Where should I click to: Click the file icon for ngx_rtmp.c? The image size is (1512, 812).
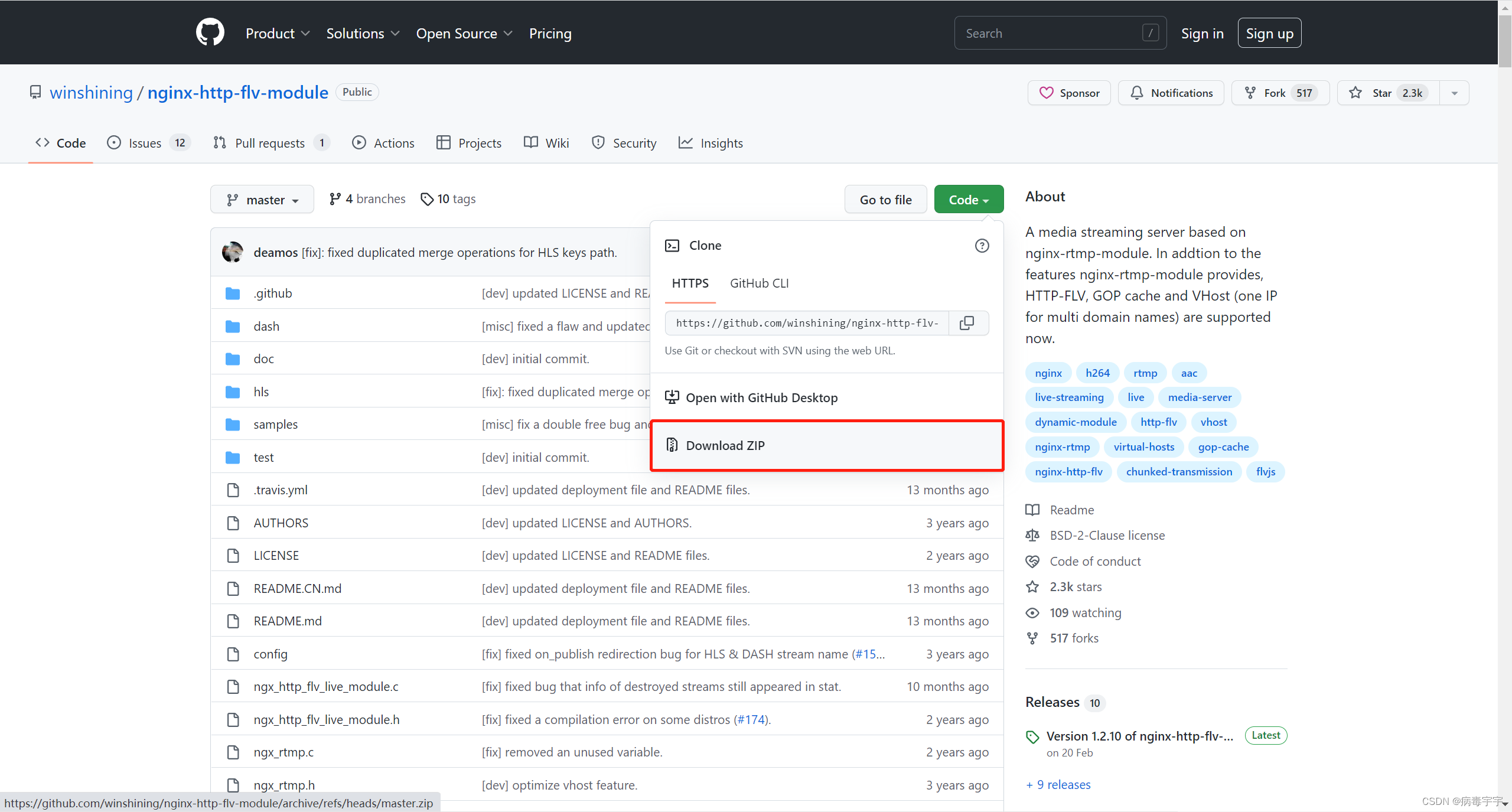[x=233, y=752]
